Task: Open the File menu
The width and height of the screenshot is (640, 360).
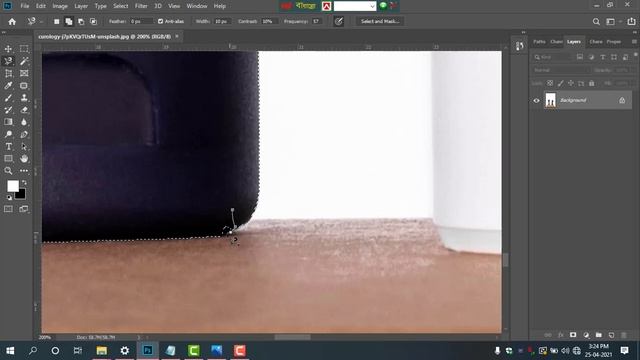Action: click(25, 6)
